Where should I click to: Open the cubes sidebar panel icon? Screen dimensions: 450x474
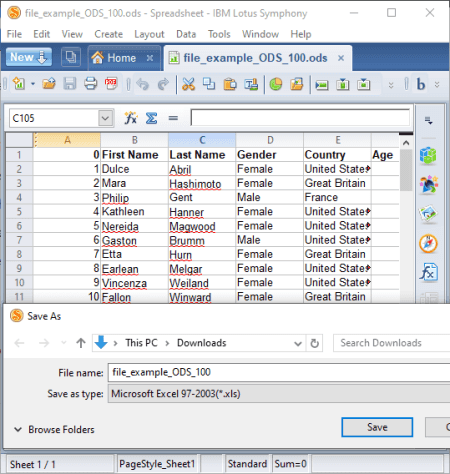428,155
